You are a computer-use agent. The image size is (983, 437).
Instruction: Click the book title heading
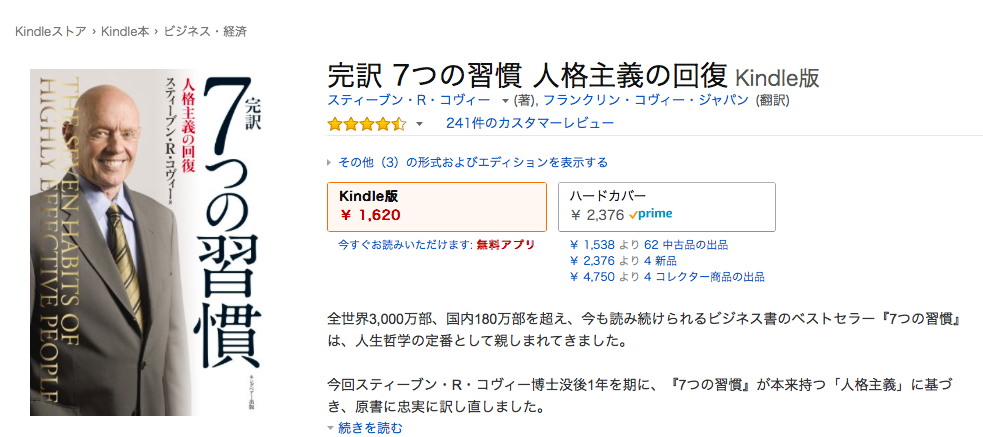pos(527,76)
